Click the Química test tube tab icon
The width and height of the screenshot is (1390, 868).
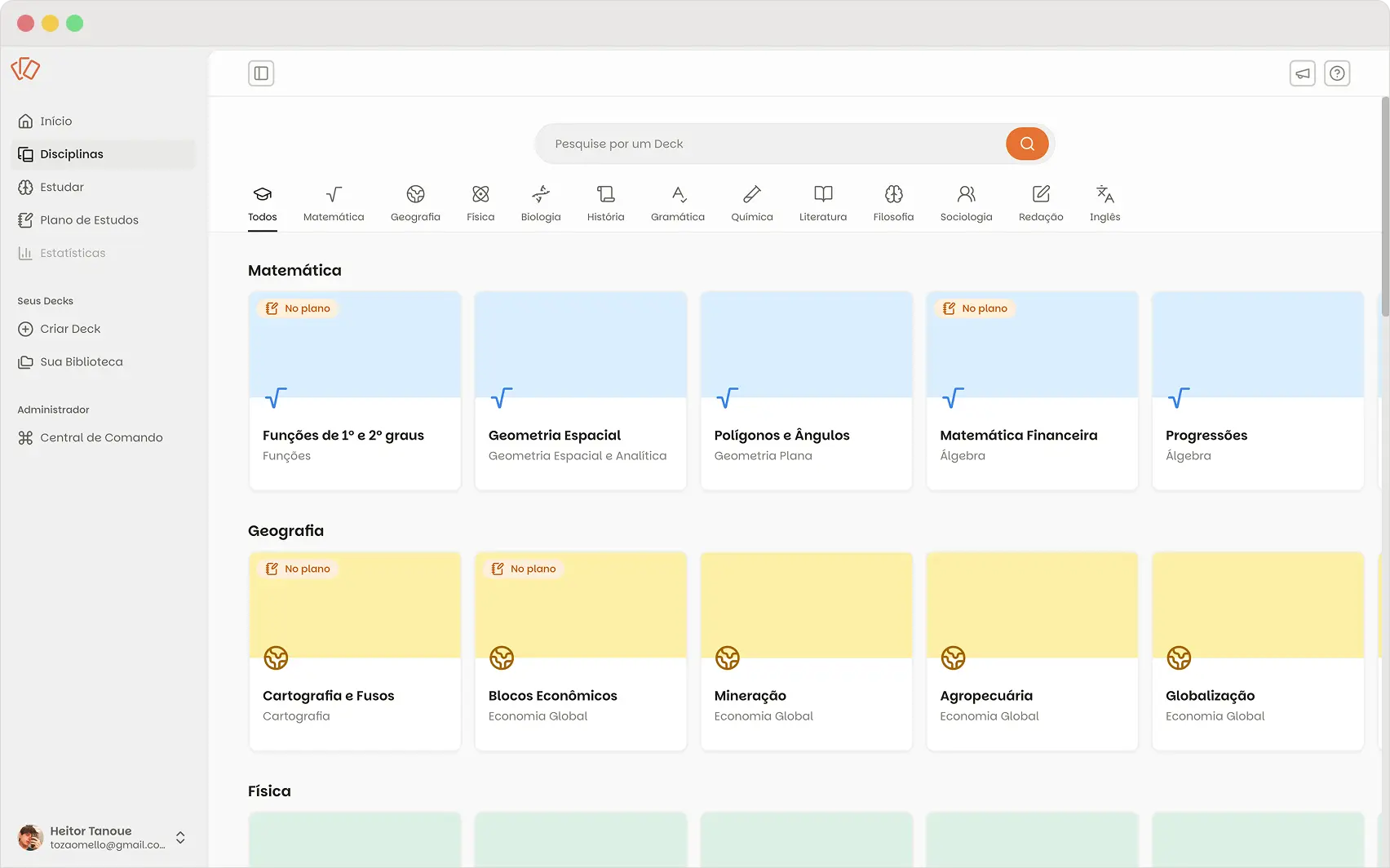[752, 194]
